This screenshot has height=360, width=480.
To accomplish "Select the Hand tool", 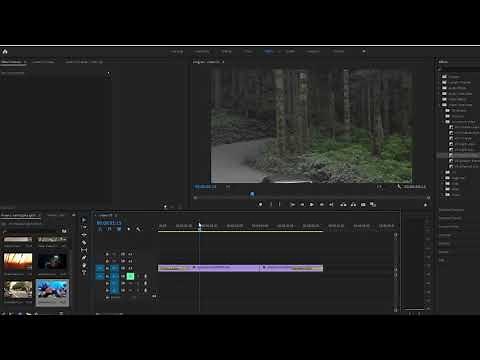I will [x=84, y=265].
